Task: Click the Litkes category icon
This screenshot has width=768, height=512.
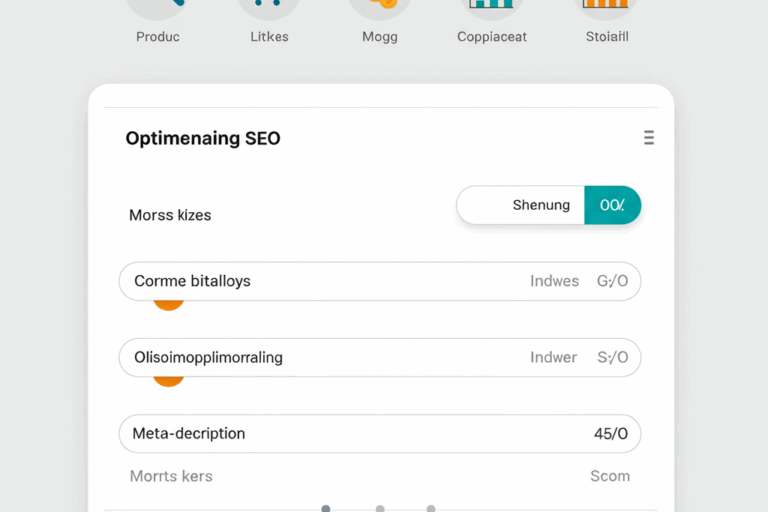Action: pos(268,8)
